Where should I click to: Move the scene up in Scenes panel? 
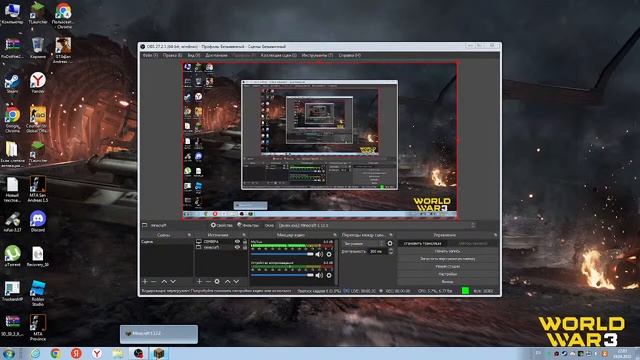tap(164, 282)
